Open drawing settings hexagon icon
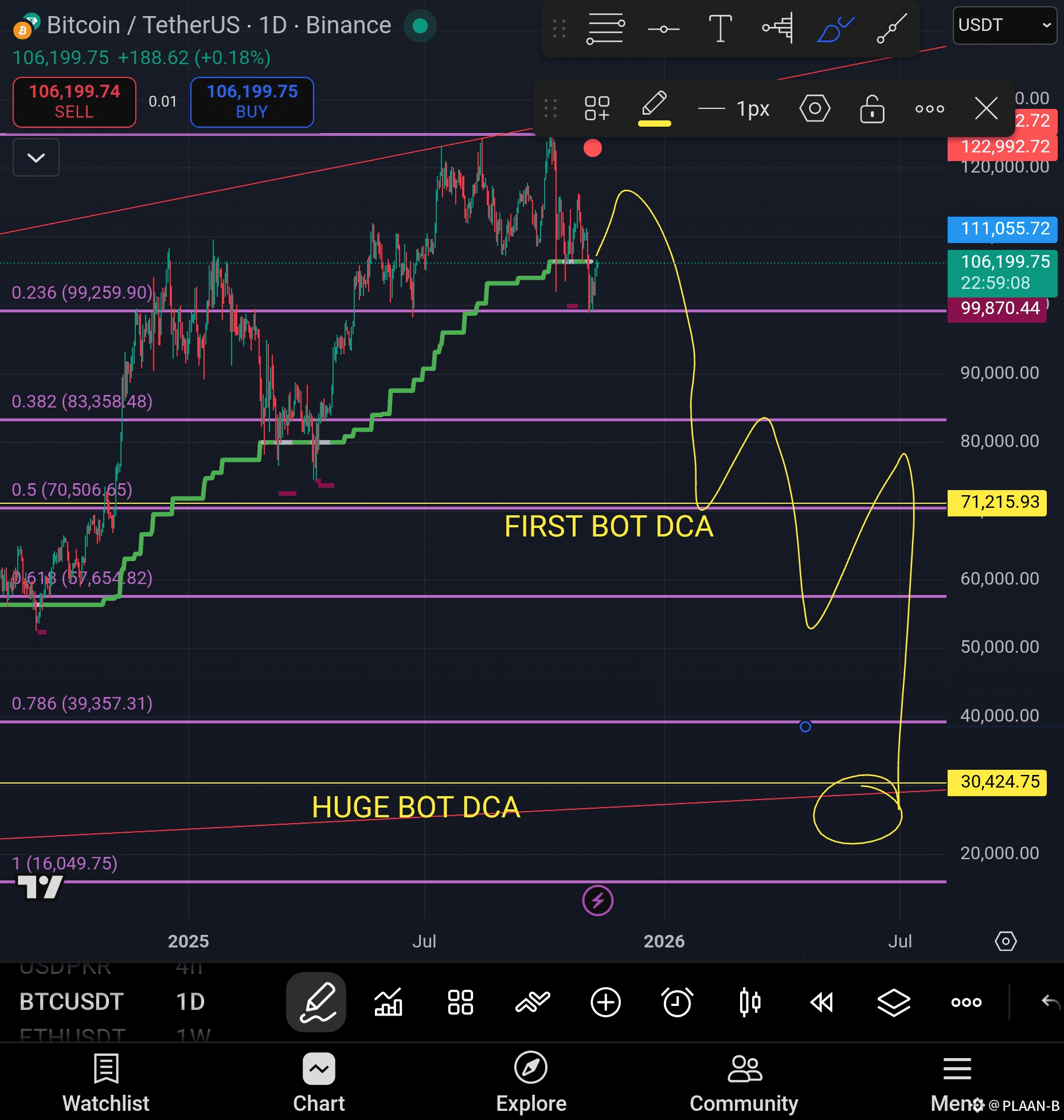The height and width of the screenshot is (1120, 1064). click(x=815, y=108)
